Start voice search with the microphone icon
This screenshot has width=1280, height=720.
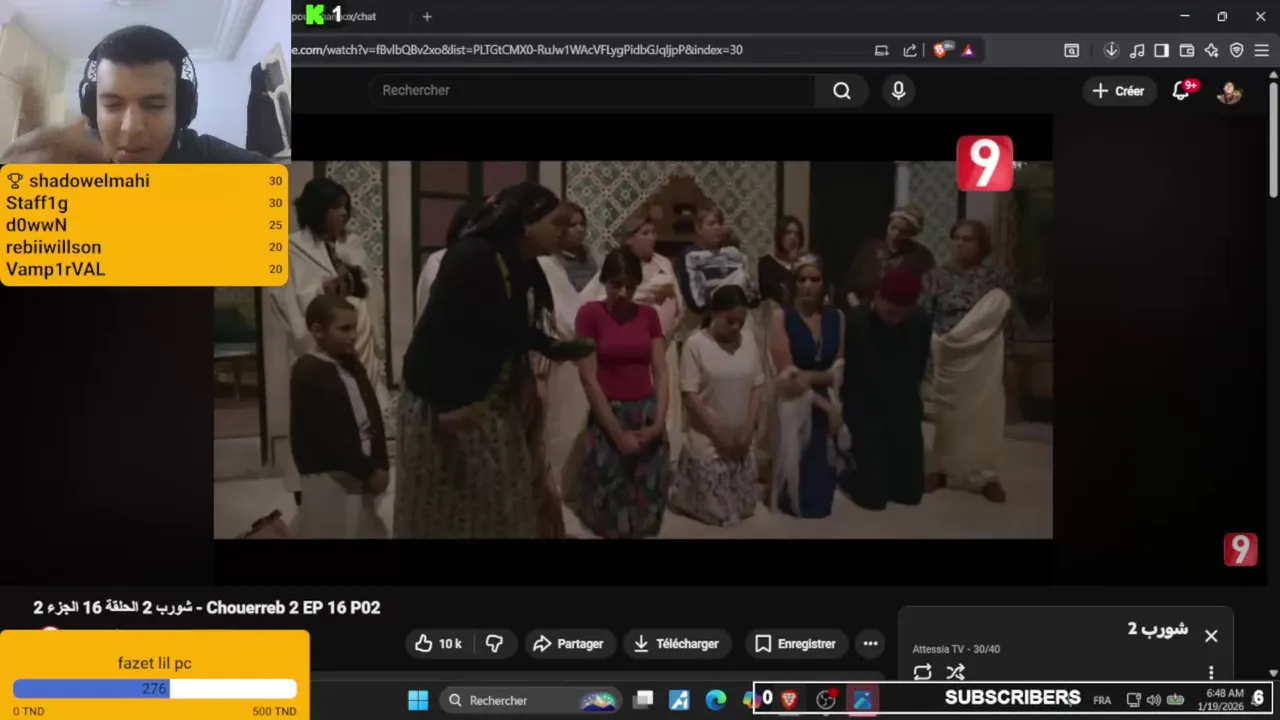898,90
